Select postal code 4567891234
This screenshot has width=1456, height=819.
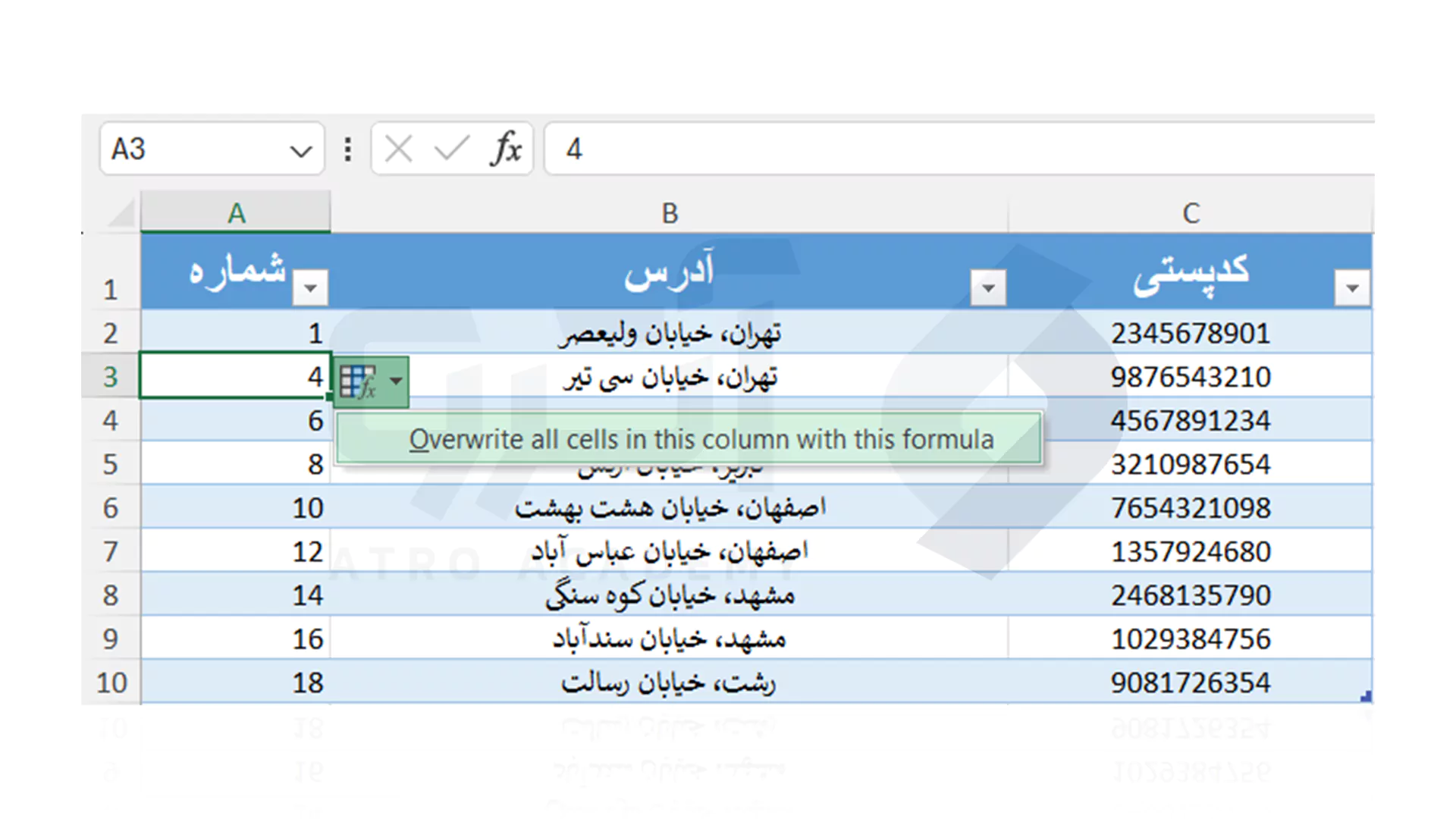click(1191, 420)
